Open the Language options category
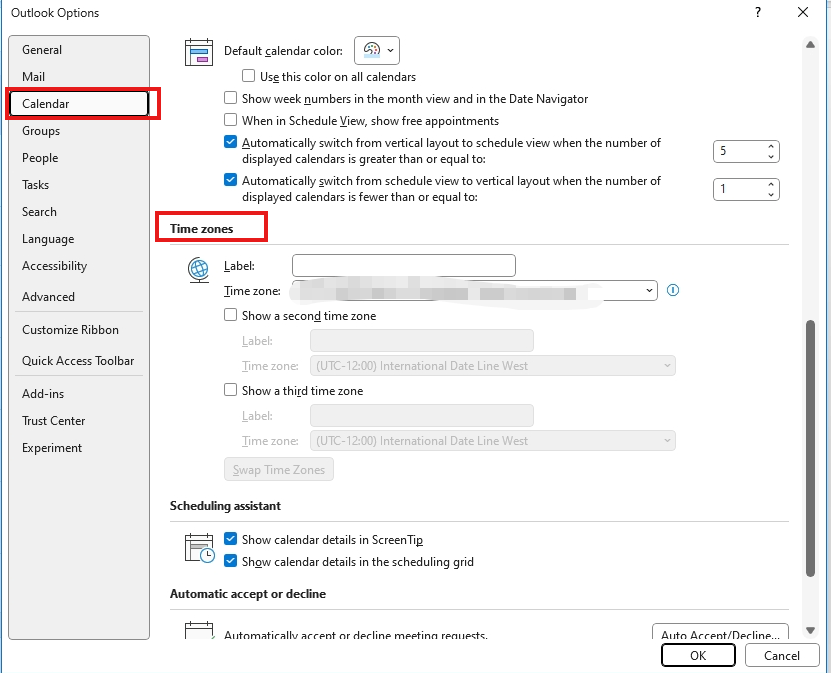The height and width of the screenshot is (673, 831). 78,239
